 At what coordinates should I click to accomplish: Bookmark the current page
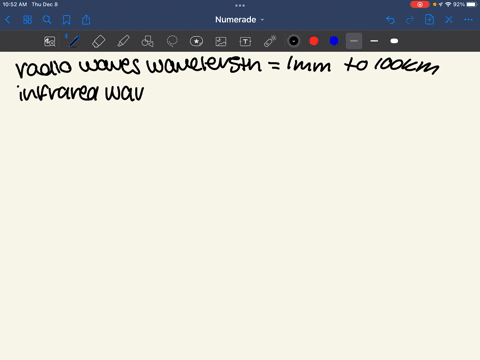[x=67, y=20]
